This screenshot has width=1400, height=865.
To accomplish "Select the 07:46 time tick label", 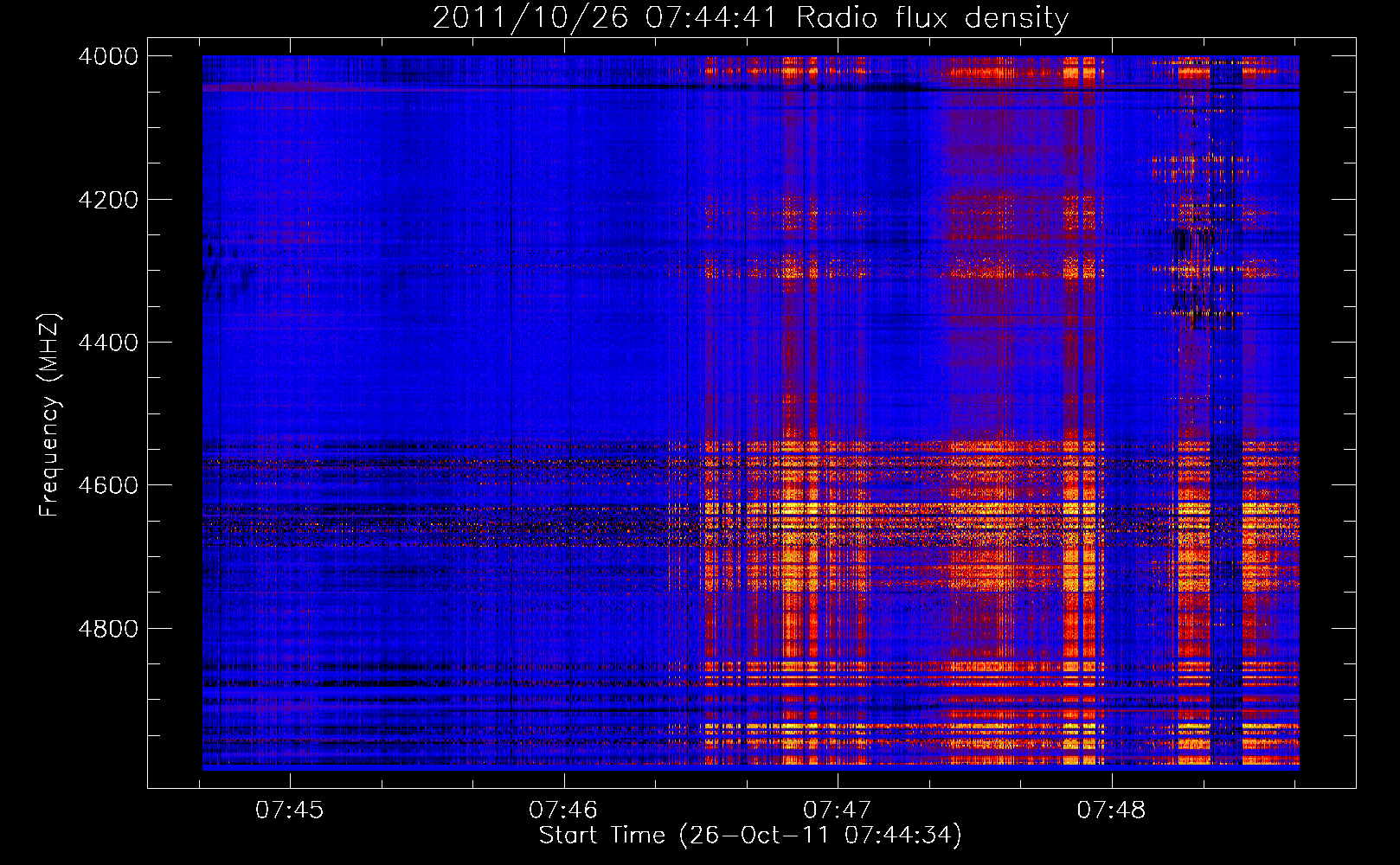I will 563,810.
